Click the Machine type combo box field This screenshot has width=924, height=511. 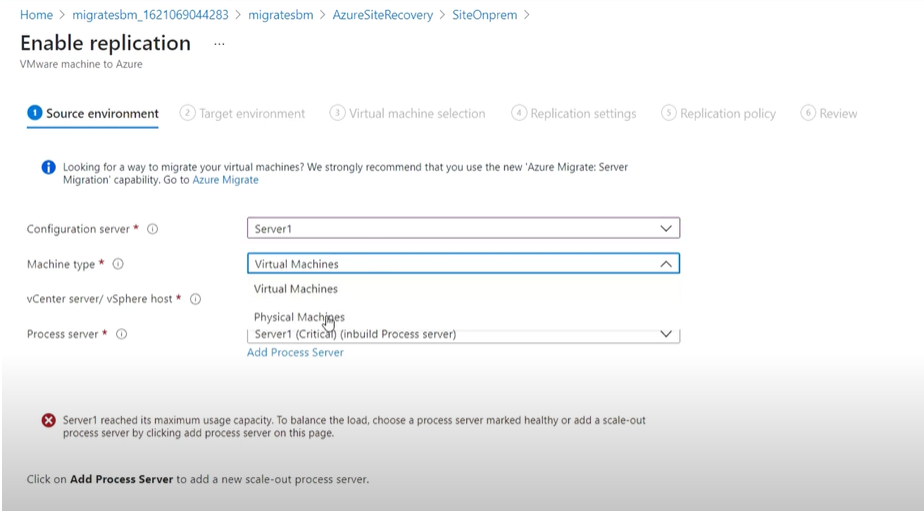(x=463, y=263)
